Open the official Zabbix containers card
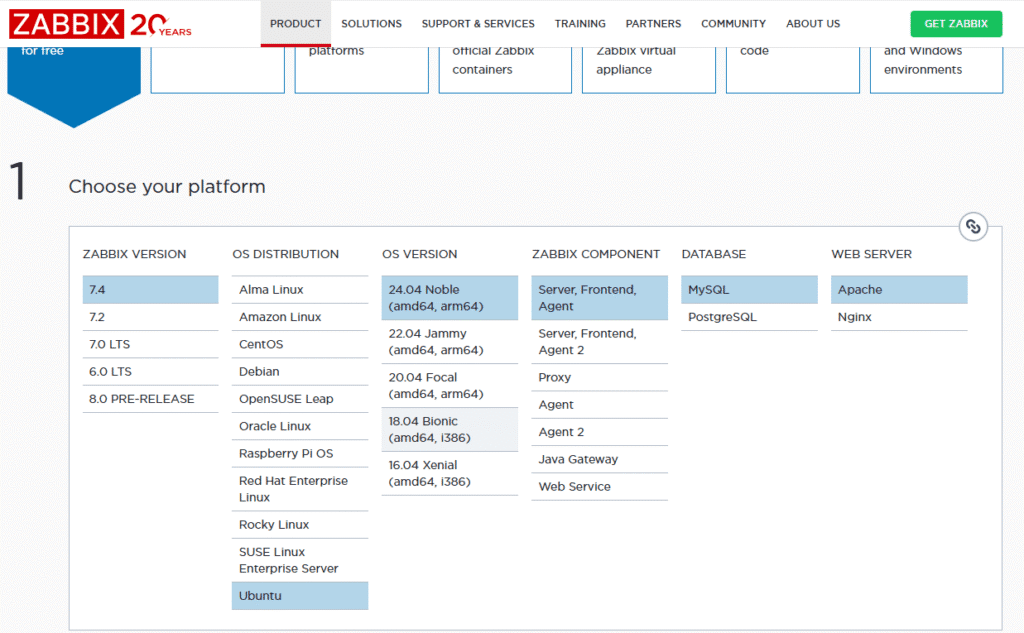This screenshot has width=1024, height=633. pos(505,70)
